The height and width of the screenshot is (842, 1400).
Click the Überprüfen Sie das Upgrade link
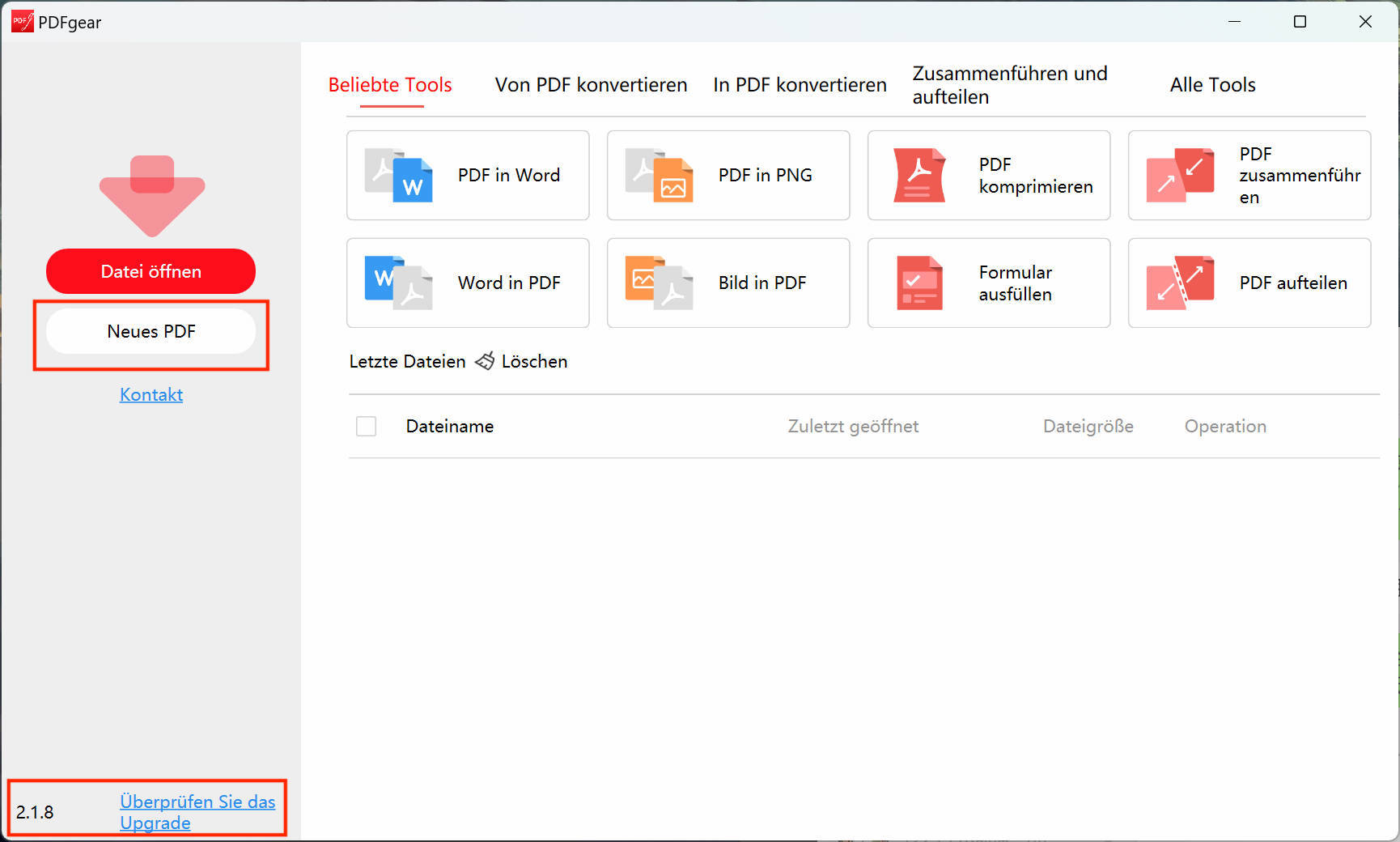197,811
